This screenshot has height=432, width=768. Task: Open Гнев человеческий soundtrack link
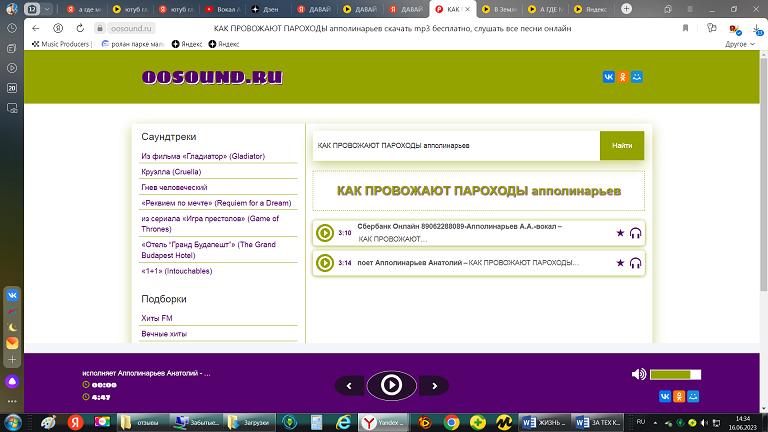[x=174, y=188]
